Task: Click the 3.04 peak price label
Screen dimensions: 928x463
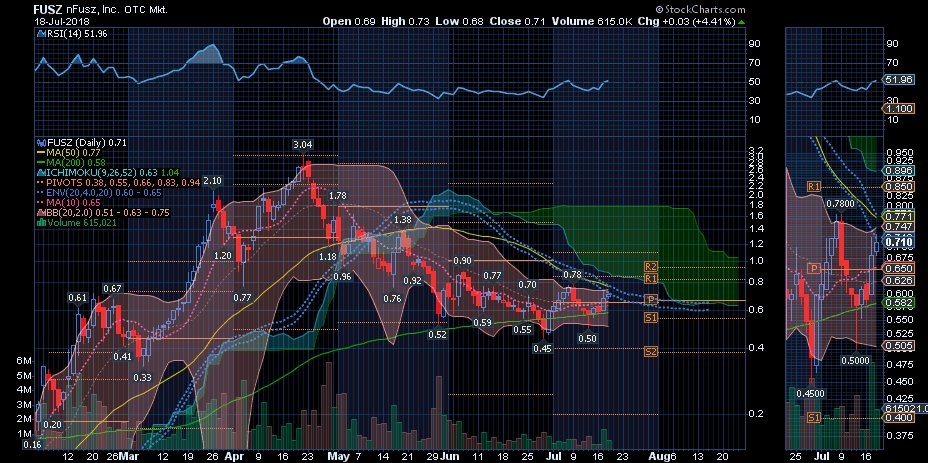Action: [302, 144]
